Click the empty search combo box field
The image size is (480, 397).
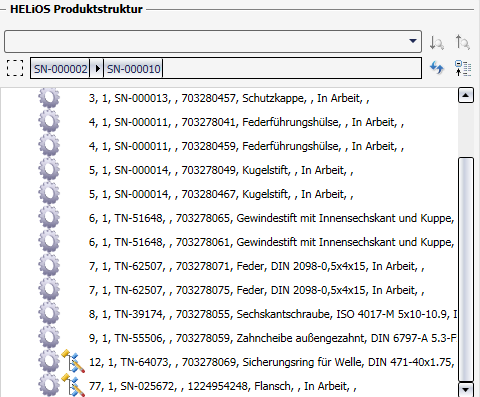pos(213,41)
